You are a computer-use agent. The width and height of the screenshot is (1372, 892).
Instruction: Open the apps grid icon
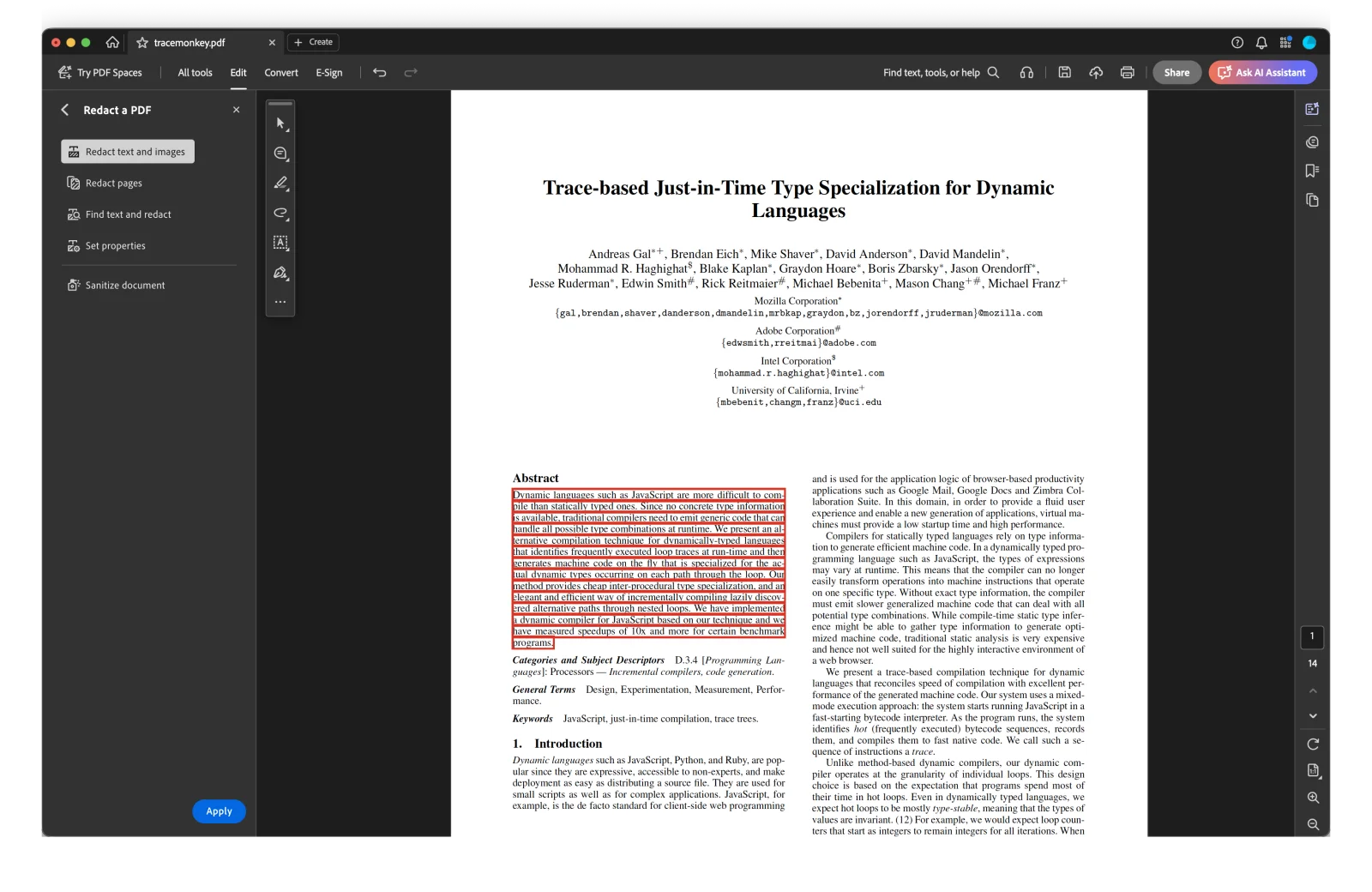click(x=1285, y=42)
